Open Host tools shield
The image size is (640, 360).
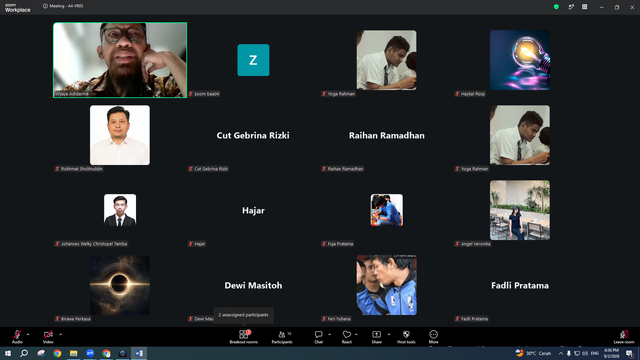click(x=406, y=337)
